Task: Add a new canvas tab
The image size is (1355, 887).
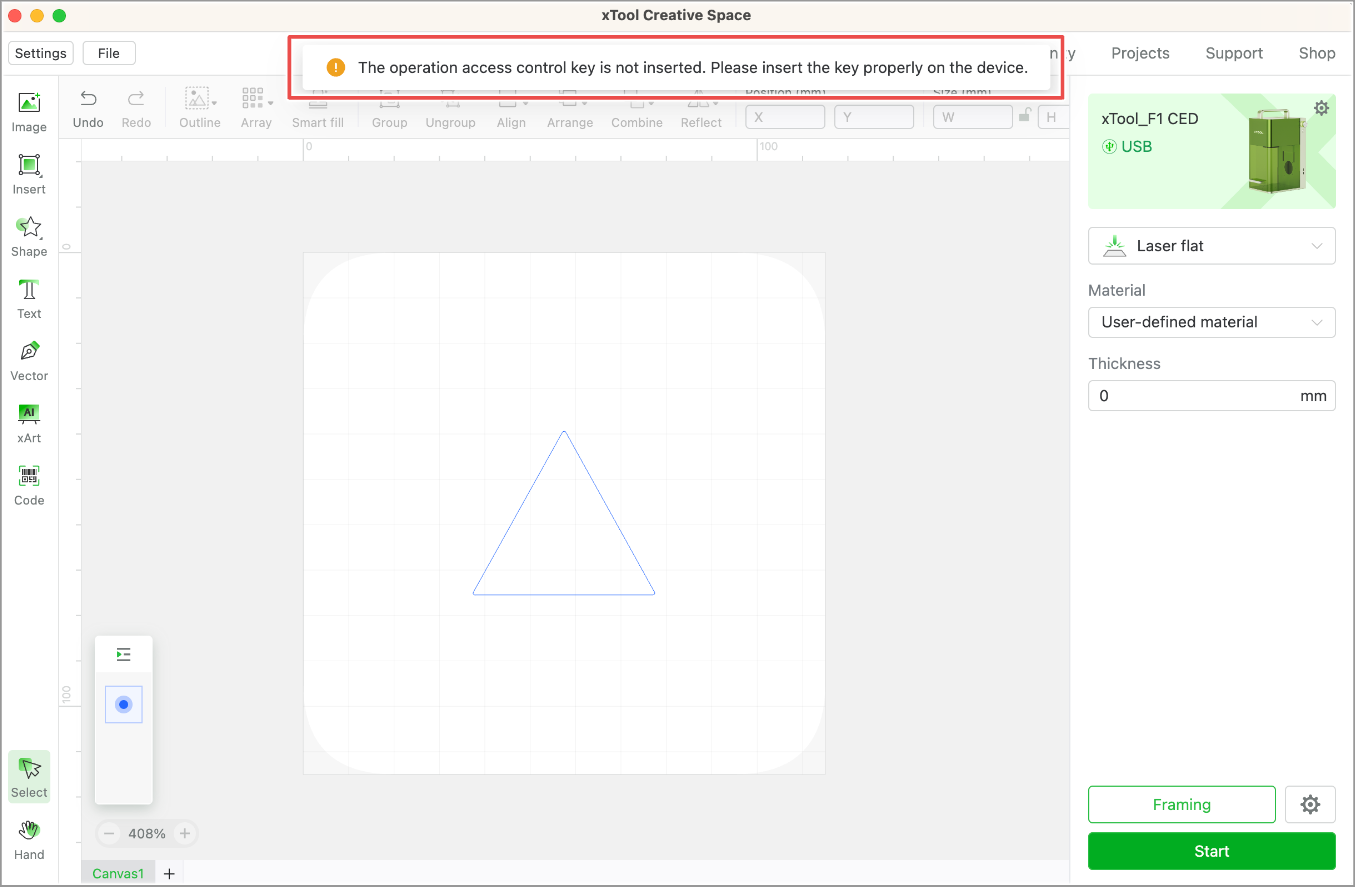Action: coord(169,874)
